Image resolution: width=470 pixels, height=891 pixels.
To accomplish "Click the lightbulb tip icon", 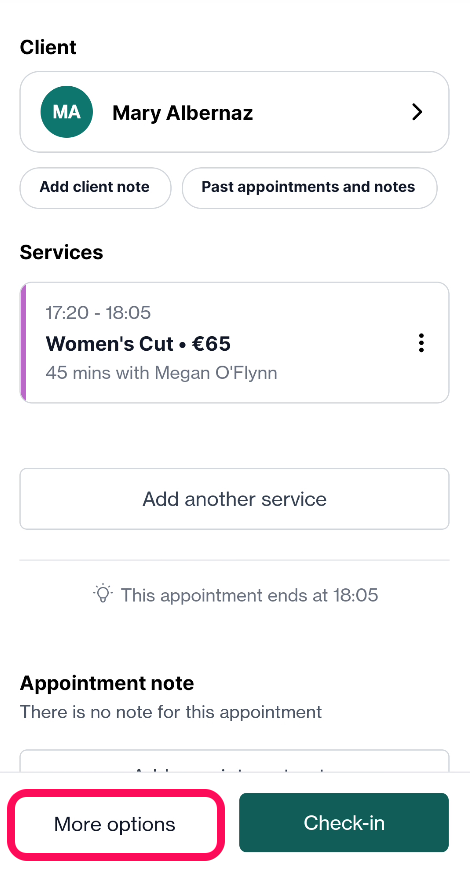I will 103,594.
